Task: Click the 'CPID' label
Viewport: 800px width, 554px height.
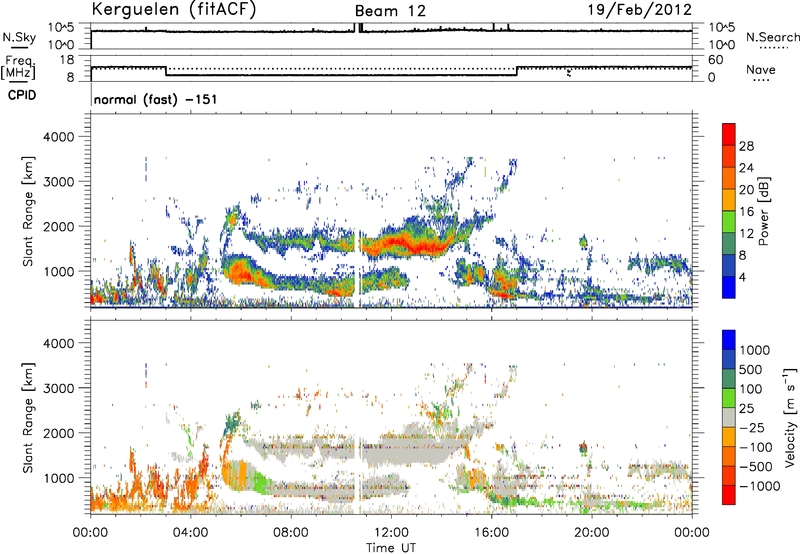Action: 22,95
